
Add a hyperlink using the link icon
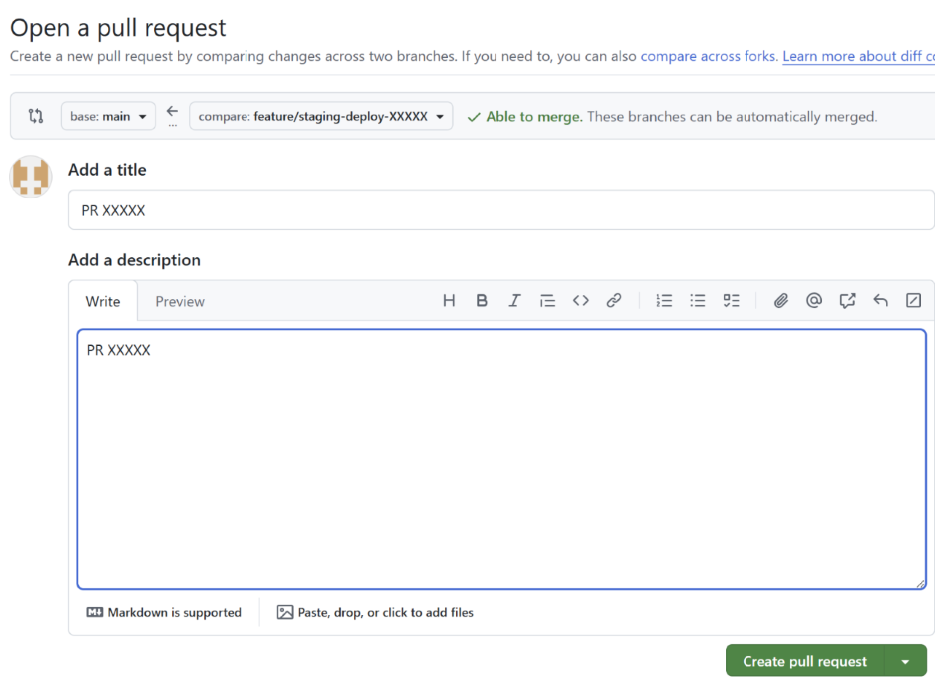point(614,300)
